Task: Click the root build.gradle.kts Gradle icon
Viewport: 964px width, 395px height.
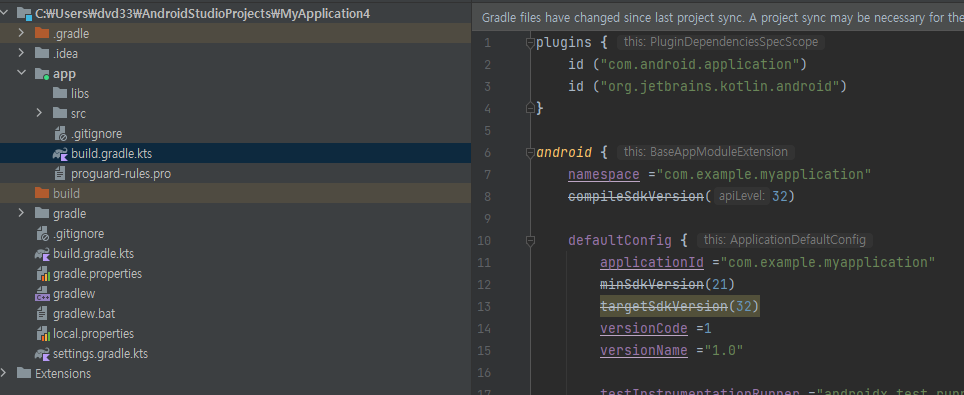Action: click(42, 254)
